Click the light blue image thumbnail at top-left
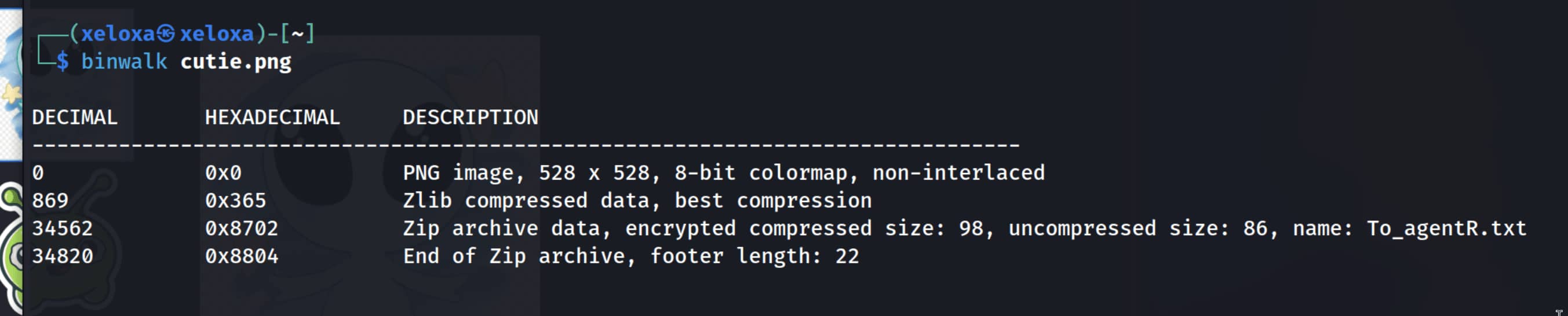The width and height of the screenshot is (1568, 316). point(10,85)
